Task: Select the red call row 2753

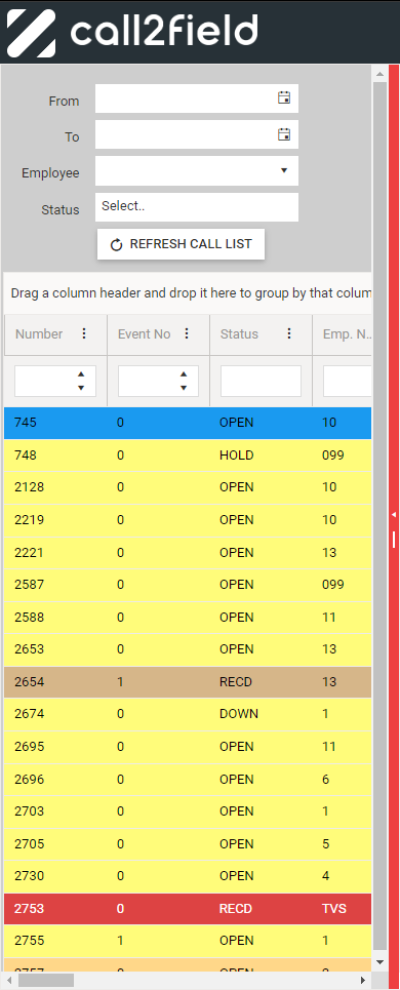Action: point(187,909)
